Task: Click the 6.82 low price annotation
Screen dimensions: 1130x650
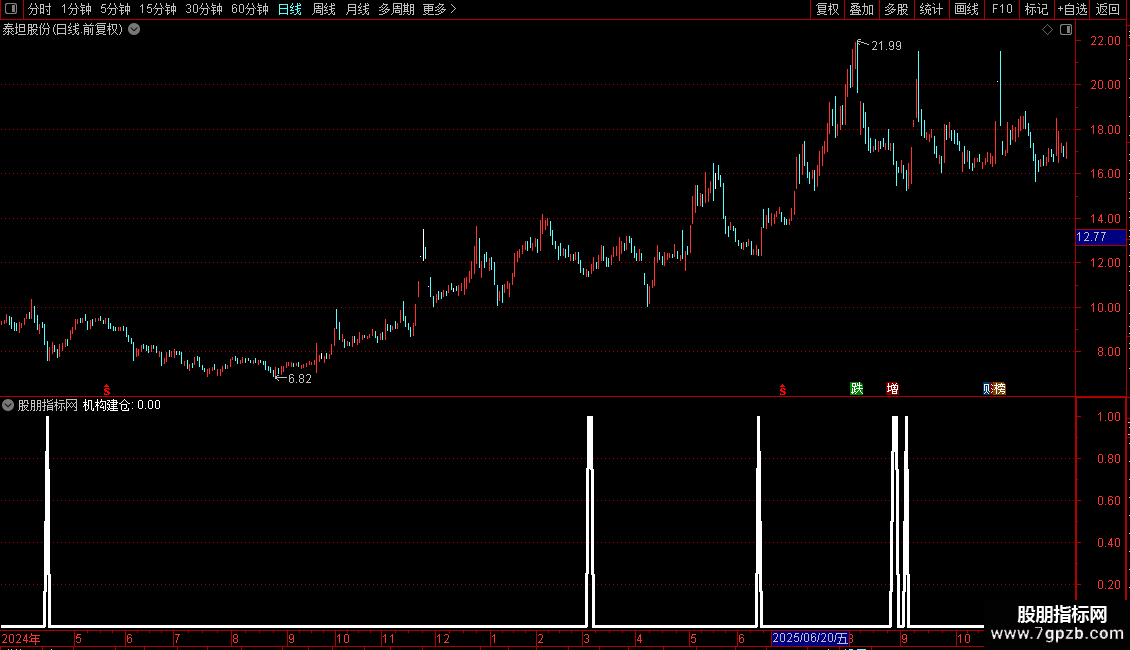Action: (x=300, y=379)
